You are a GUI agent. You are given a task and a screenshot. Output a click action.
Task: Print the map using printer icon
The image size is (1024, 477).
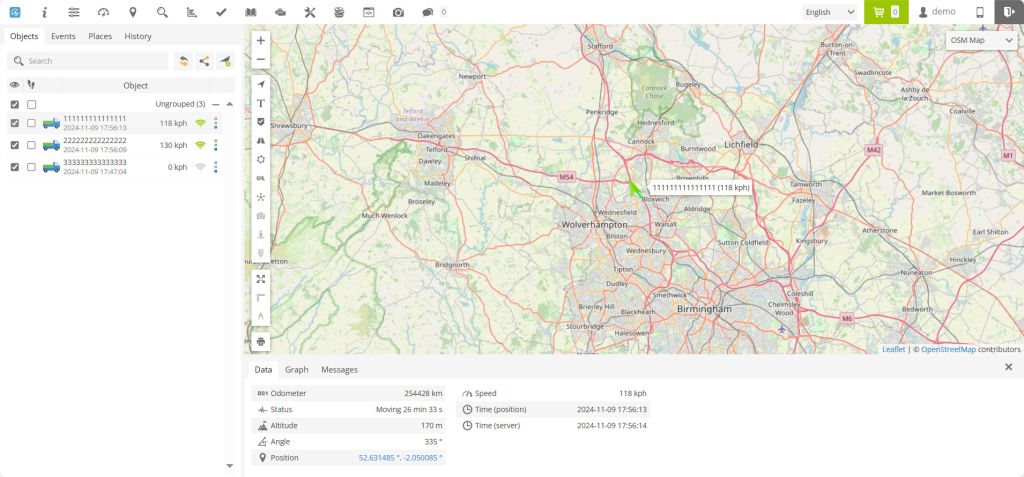point(261,341)
